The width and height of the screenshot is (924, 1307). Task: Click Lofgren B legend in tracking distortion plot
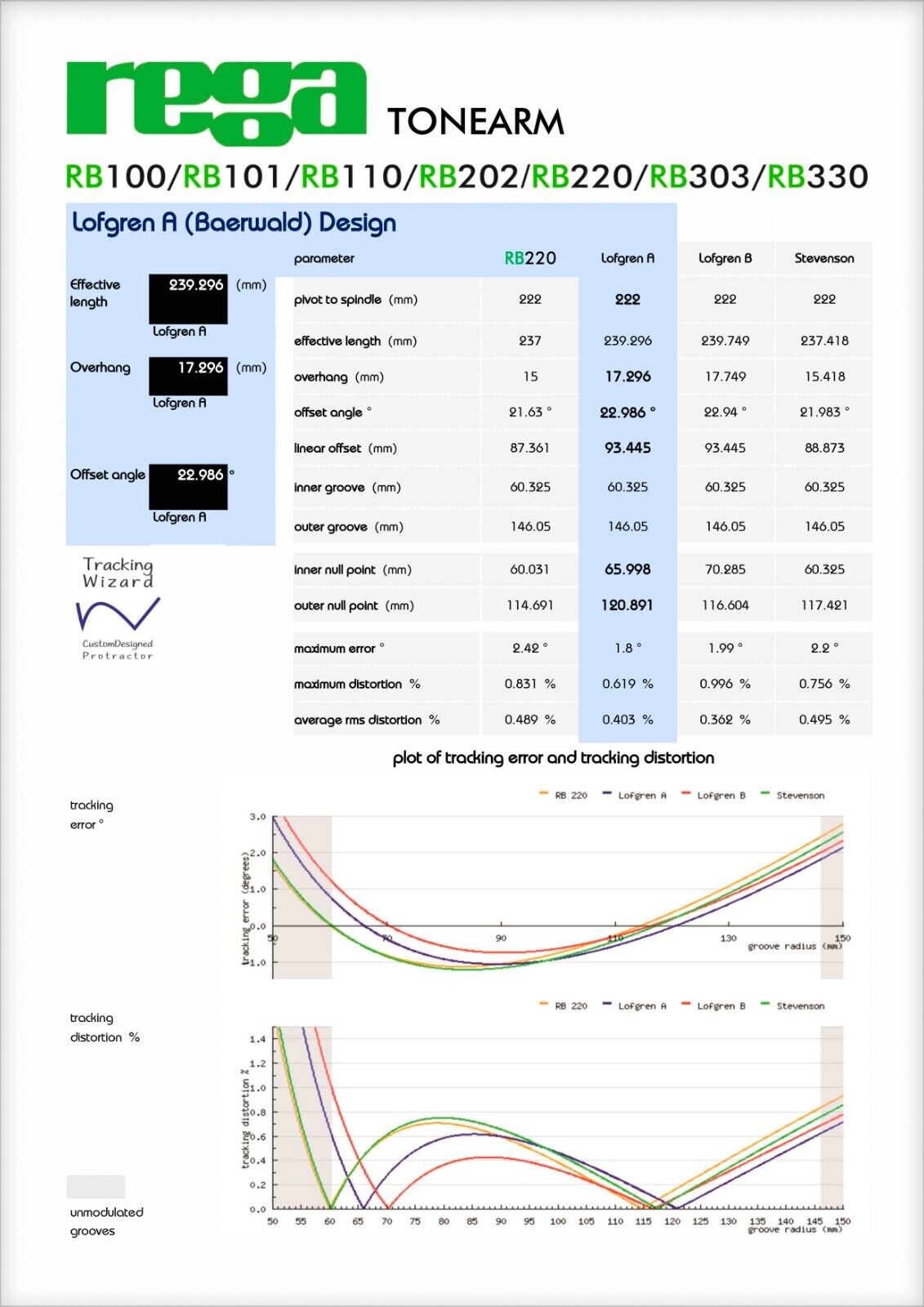click(714, 1006)
